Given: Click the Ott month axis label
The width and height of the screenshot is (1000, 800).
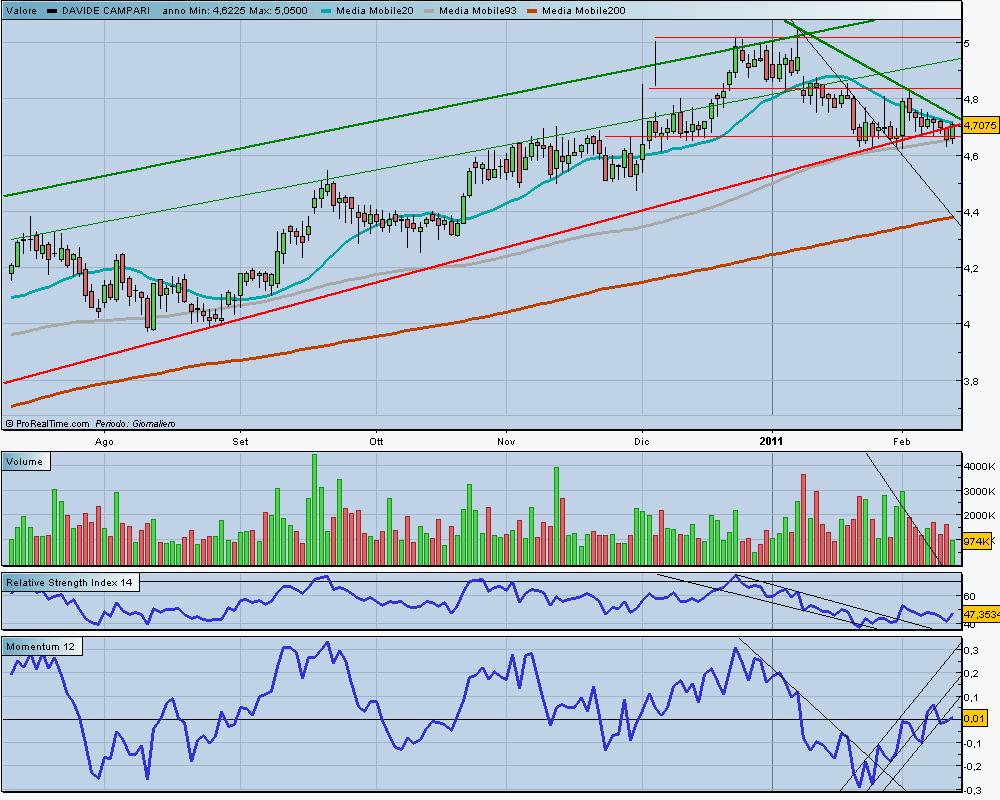Looking at the screenshot, I should [x=376, y=441].
